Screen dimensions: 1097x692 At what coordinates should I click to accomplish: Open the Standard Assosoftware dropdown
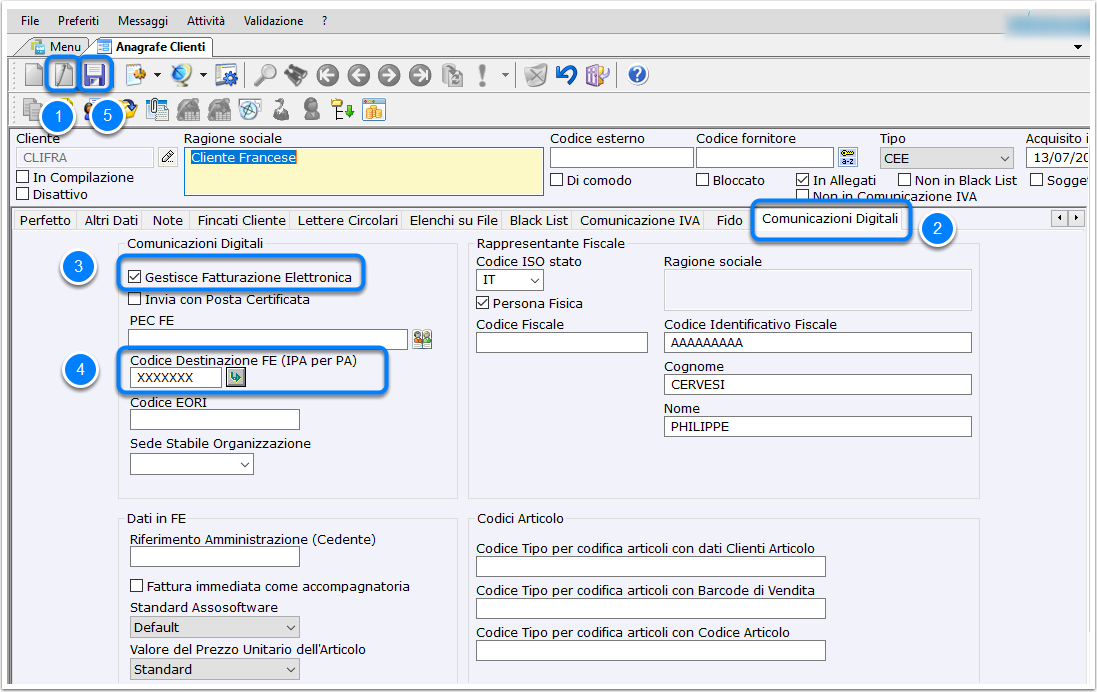[x=215, y=627]
